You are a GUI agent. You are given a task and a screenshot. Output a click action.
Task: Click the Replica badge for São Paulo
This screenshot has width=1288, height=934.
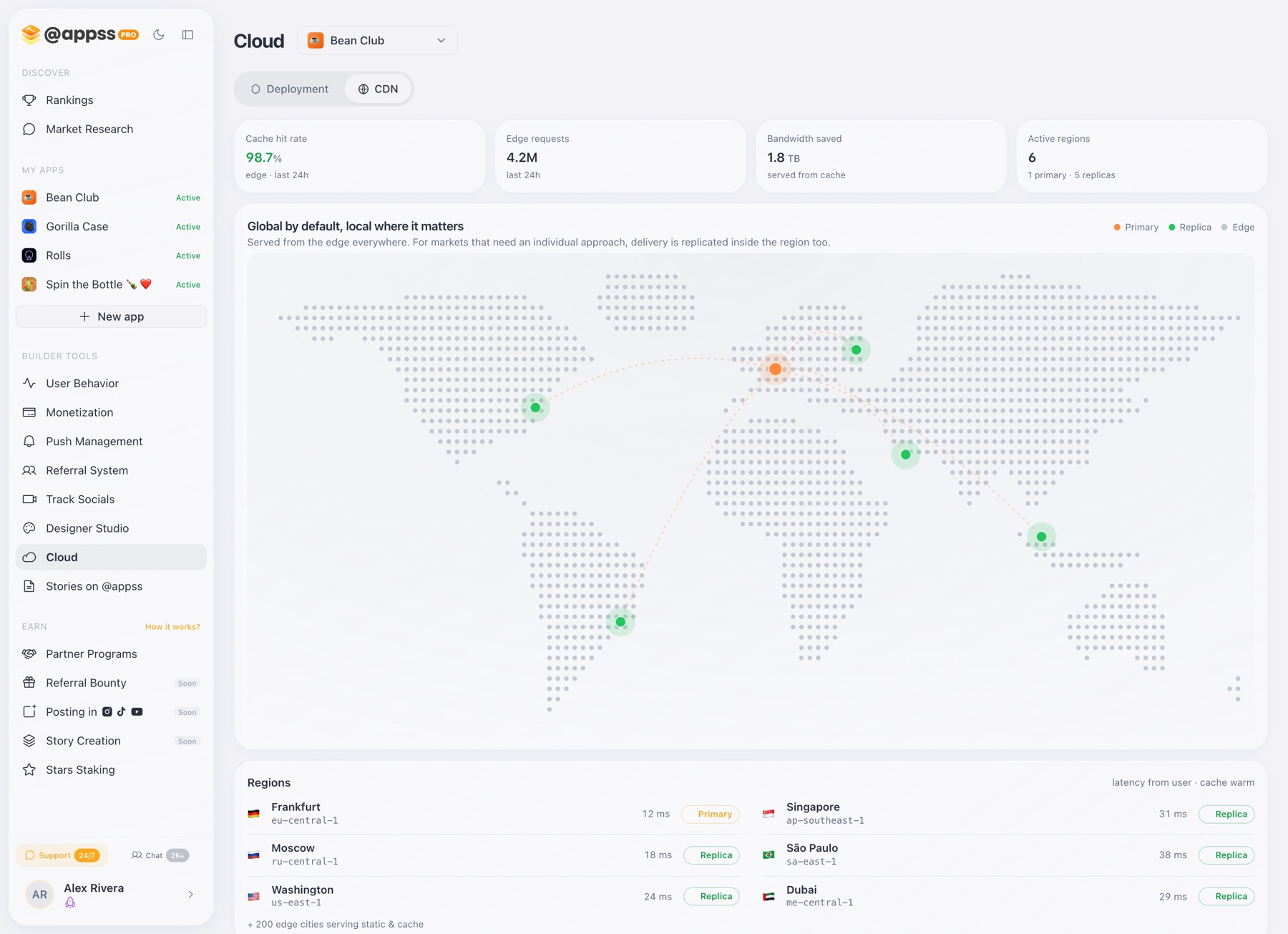click(x=1226, y=855)
